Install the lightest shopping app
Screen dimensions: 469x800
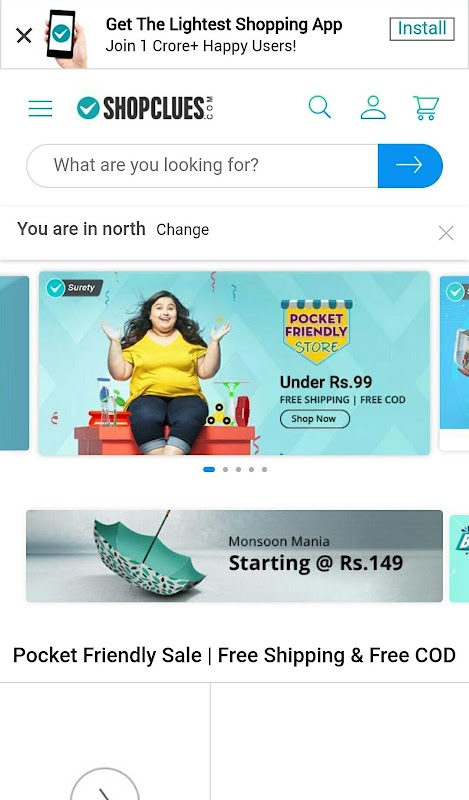tap(422, 29)
